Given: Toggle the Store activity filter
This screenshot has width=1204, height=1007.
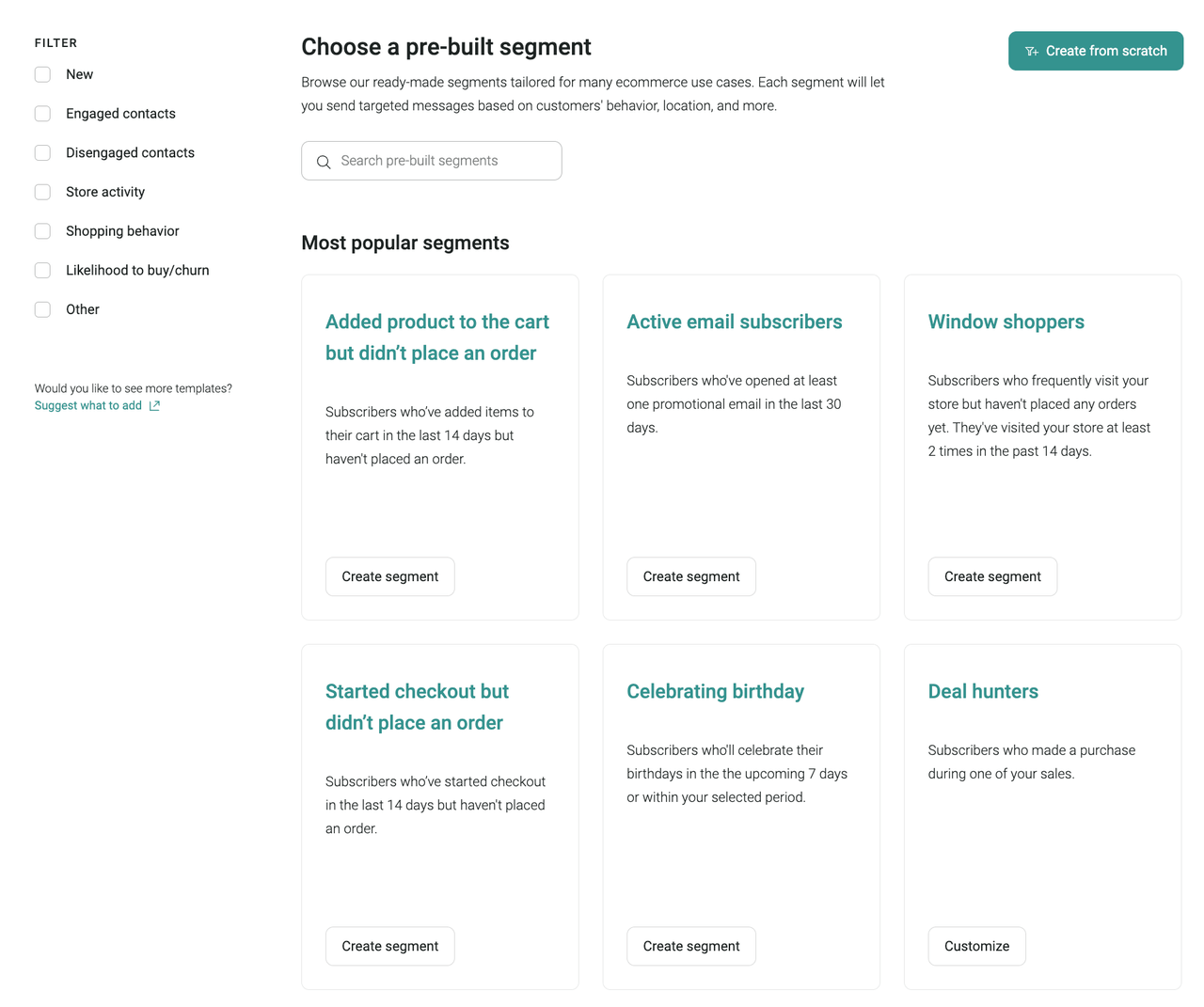Looking at the screenshot, I should click(42, 192).
